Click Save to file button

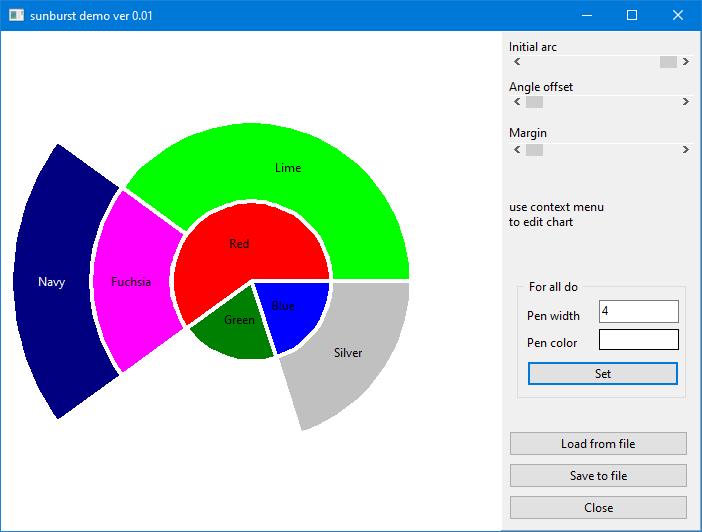(598, 475)
